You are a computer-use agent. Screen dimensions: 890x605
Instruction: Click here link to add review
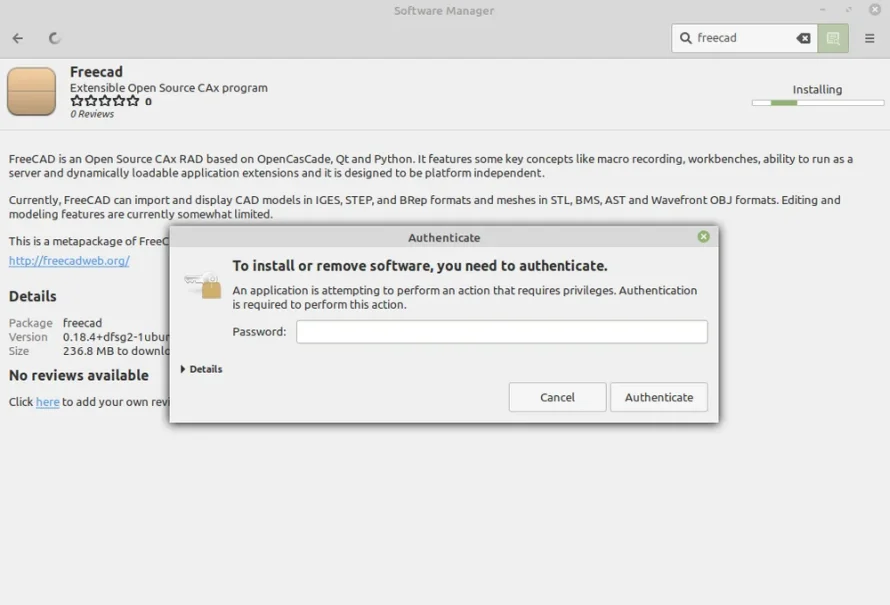48,402
